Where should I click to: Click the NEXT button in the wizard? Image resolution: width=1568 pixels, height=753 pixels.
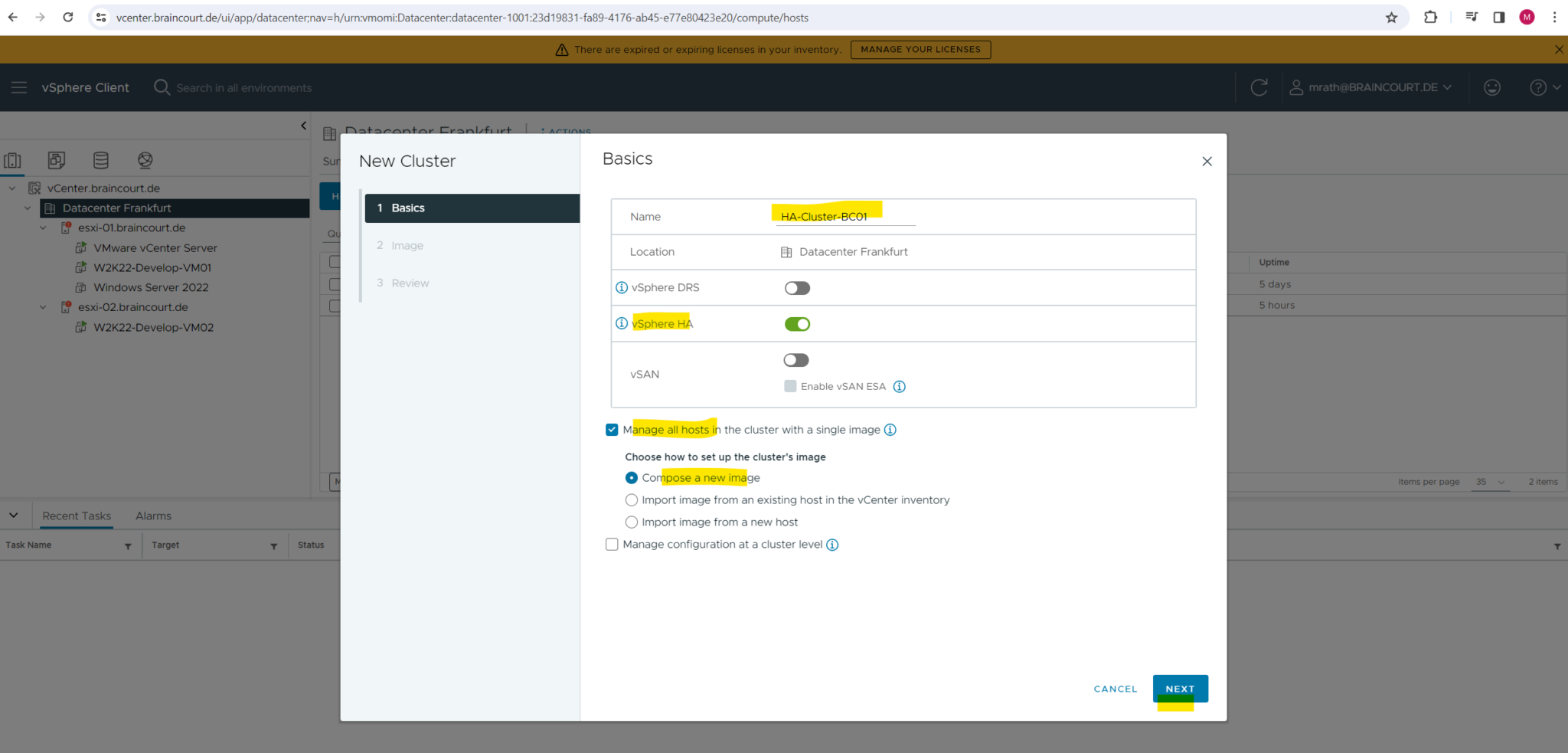click(1180, 688)
